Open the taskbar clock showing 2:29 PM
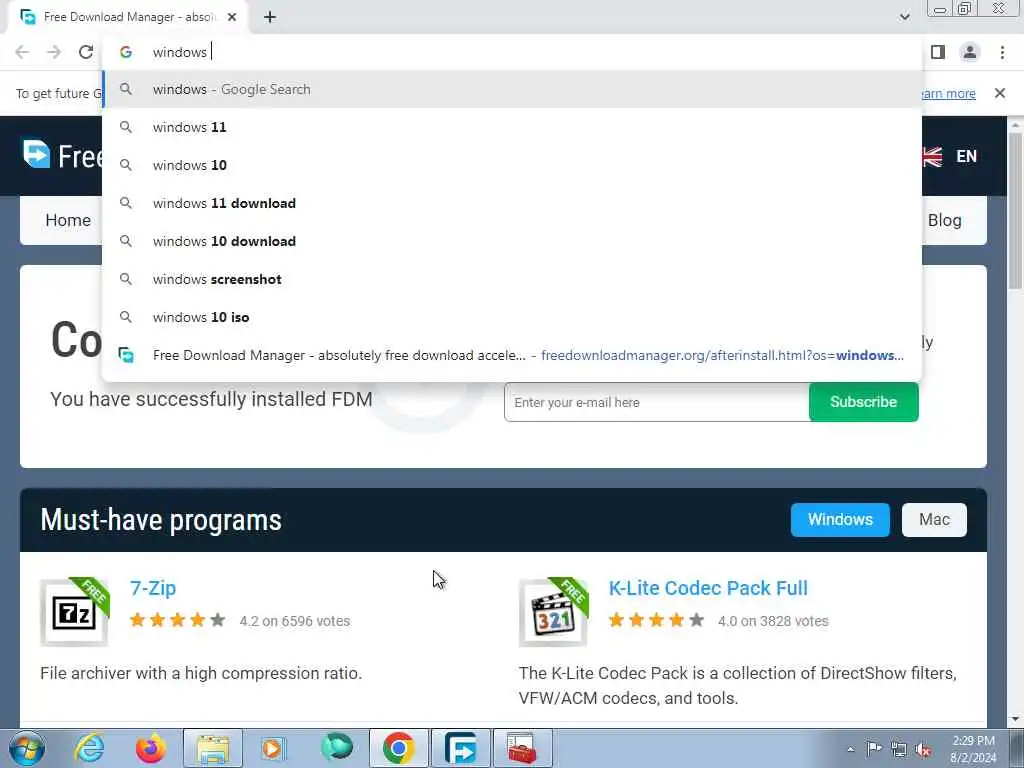The width and height of the screenshot is (1024, 768). pos(973,749)
